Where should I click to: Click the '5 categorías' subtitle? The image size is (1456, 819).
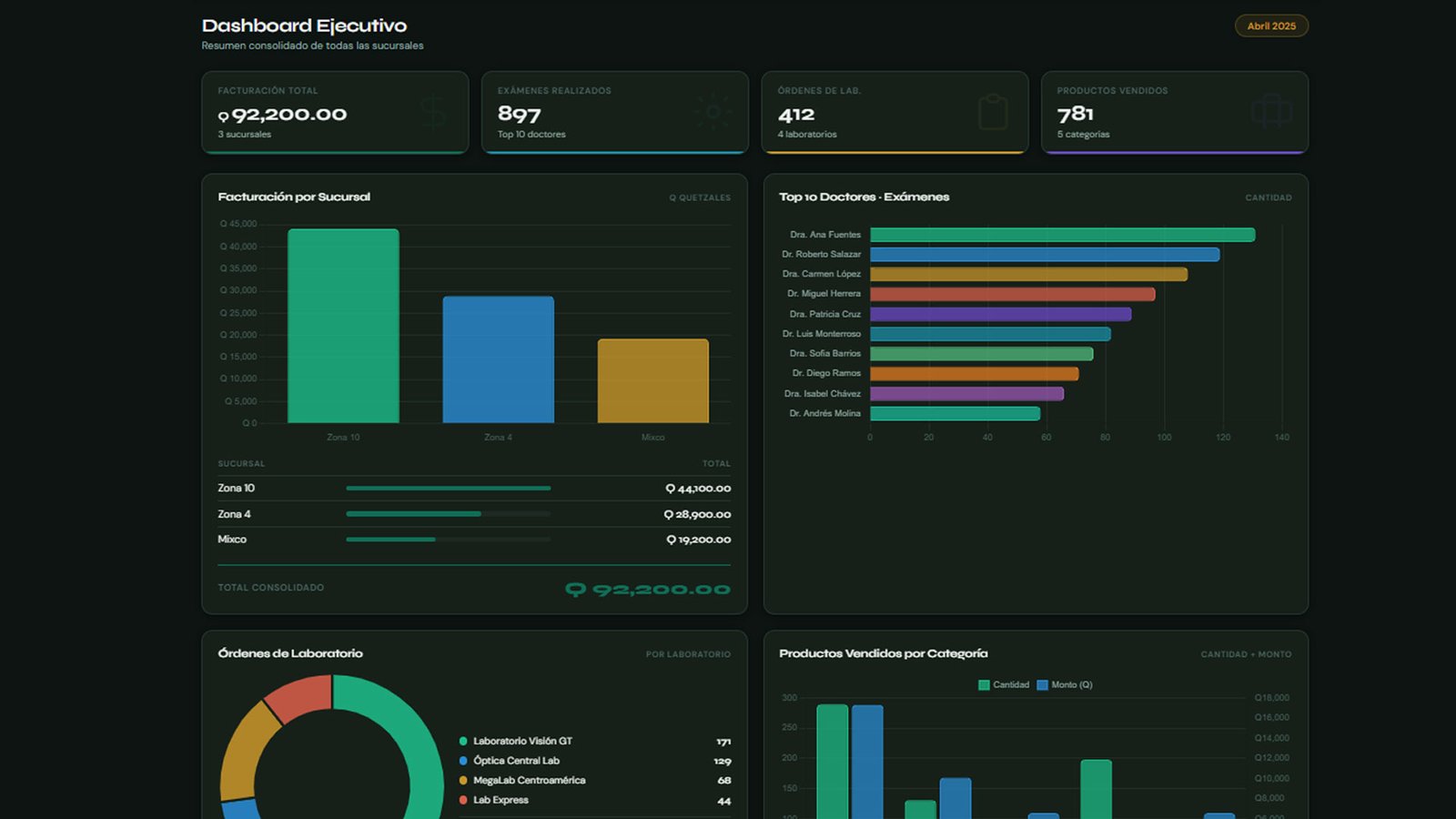point(1084,135)
